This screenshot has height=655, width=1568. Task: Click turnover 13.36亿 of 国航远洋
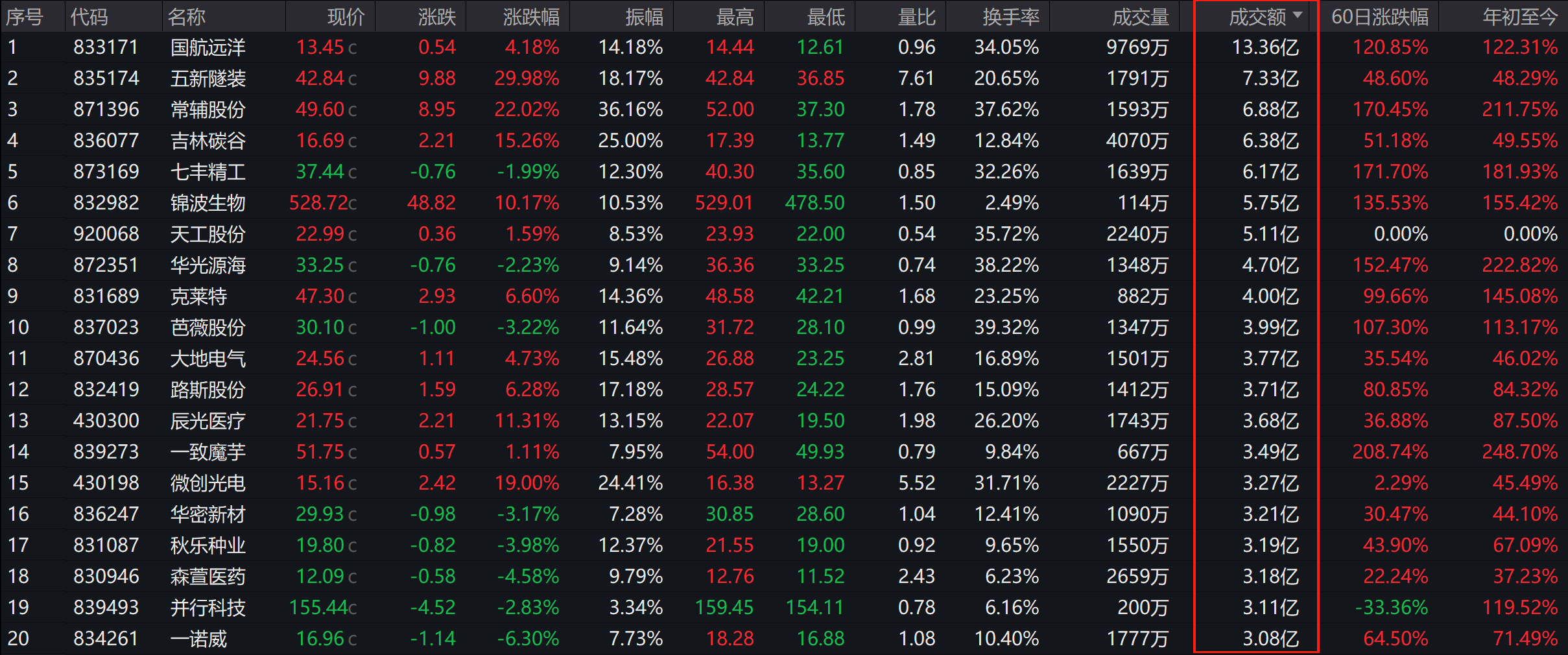(1266, 47)
